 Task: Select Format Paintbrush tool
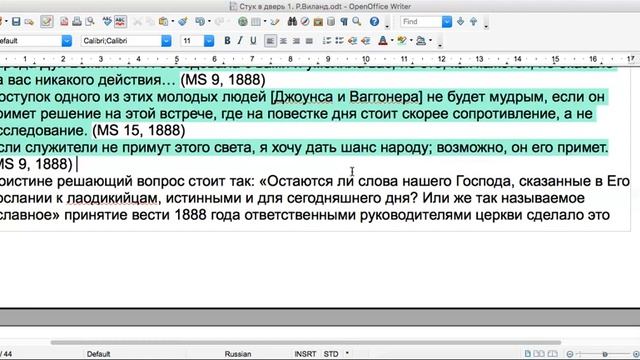183,22
